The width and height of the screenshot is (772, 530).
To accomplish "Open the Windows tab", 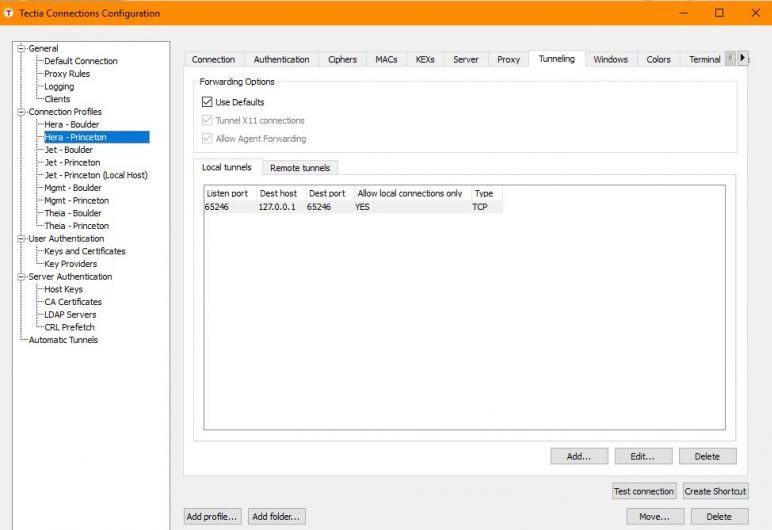I will tap(611, 59).
